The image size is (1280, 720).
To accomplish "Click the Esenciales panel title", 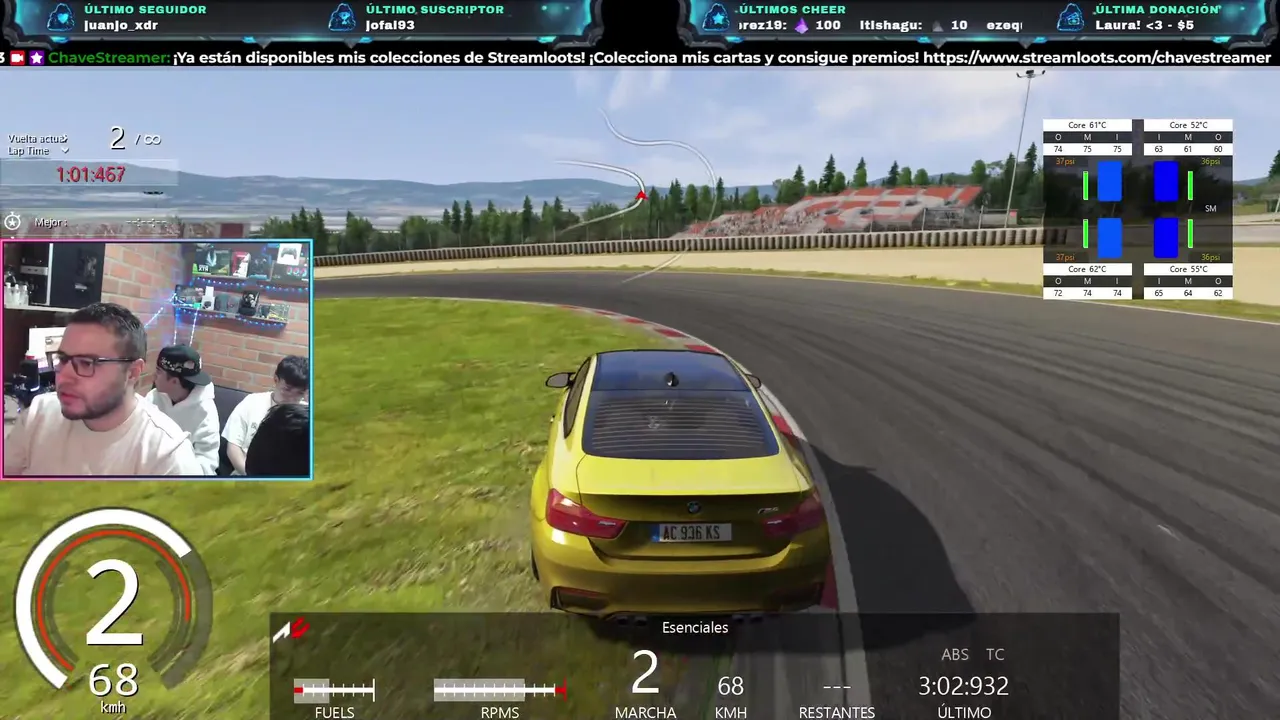I will 695,628.
